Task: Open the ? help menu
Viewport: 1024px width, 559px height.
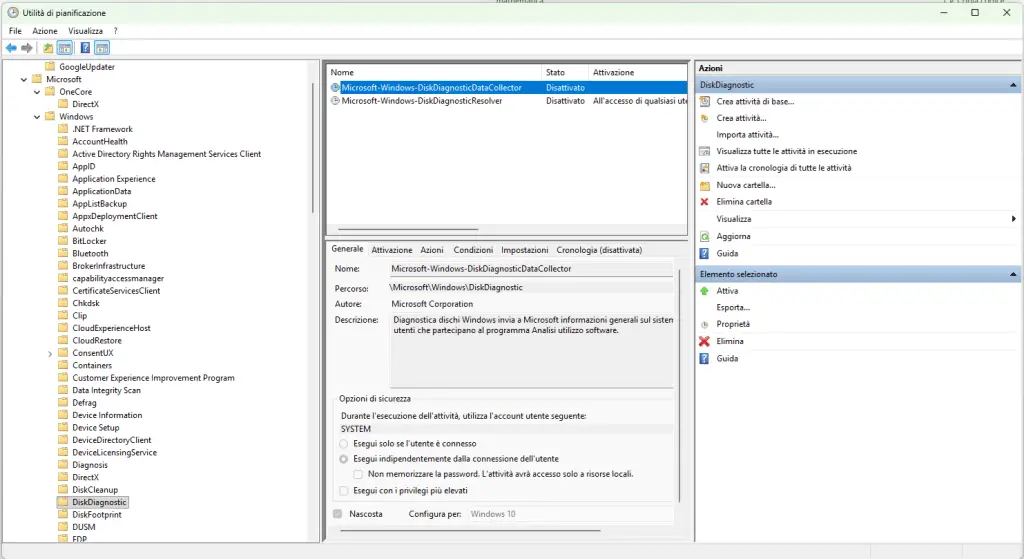Action: tap(116, 31)
